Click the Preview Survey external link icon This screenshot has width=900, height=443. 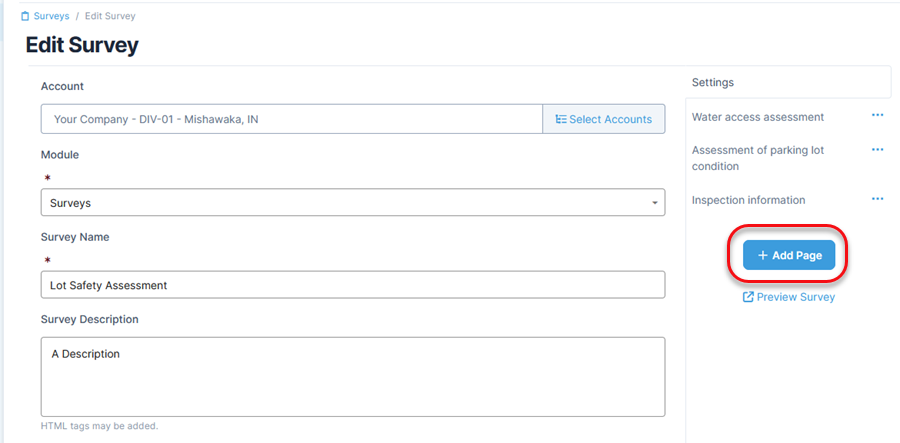coord(748,297)
